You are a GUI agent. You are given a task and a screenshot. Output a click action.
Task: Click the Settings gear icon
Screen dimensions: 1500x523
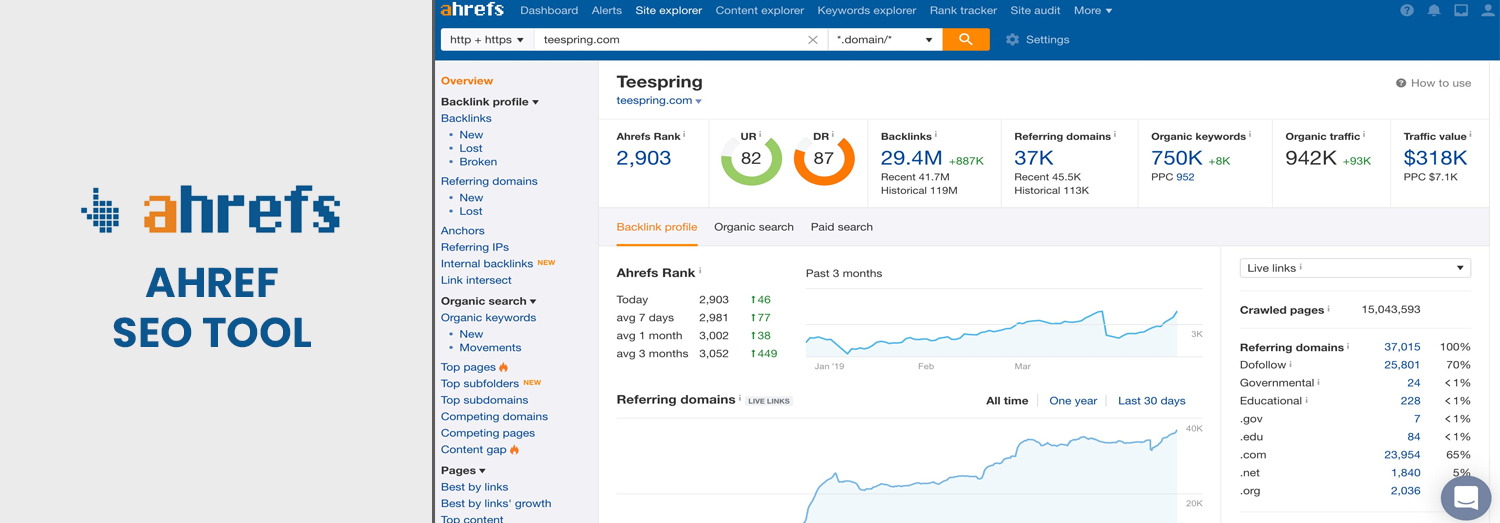[1012, 40]
